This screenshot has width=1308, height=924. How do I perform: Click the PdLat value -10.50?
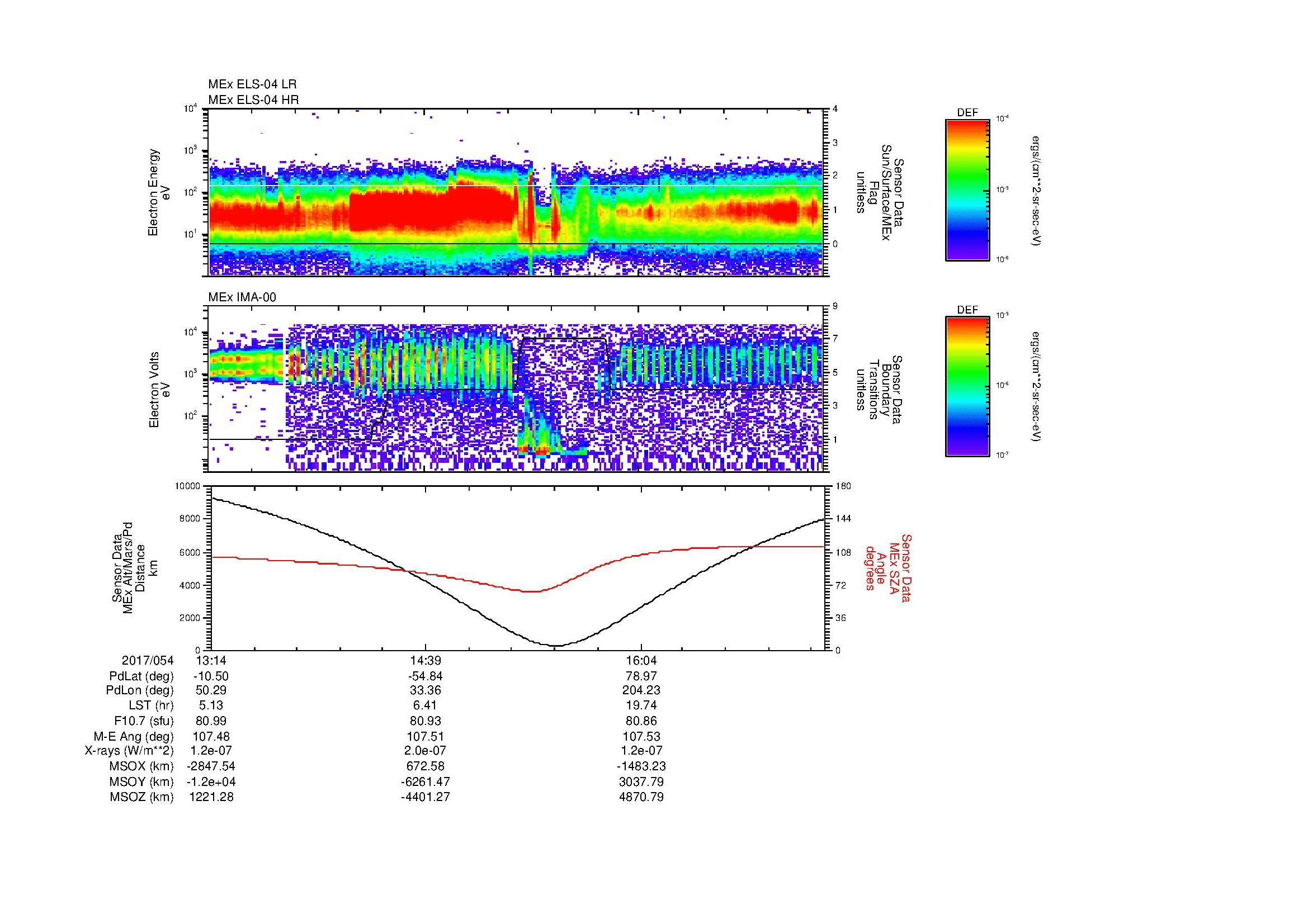211,676
